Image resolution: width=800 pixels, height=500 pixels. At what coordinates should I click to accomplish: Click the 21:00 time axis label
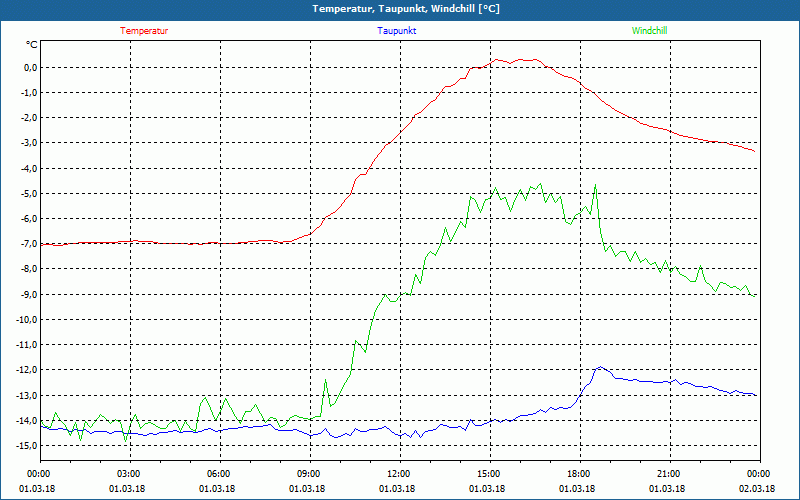click(670, 474)
